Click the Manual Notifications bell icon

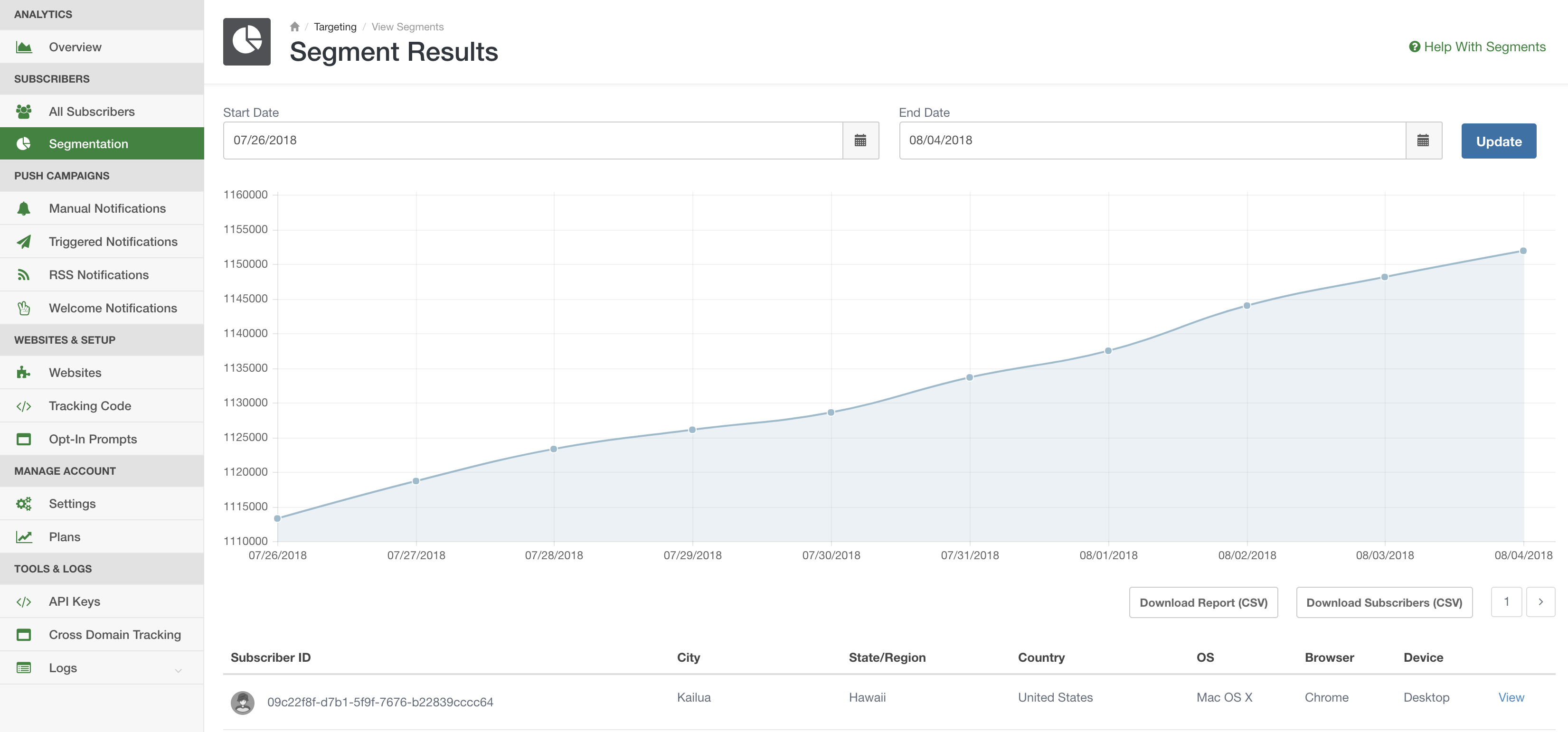point(24,209)
